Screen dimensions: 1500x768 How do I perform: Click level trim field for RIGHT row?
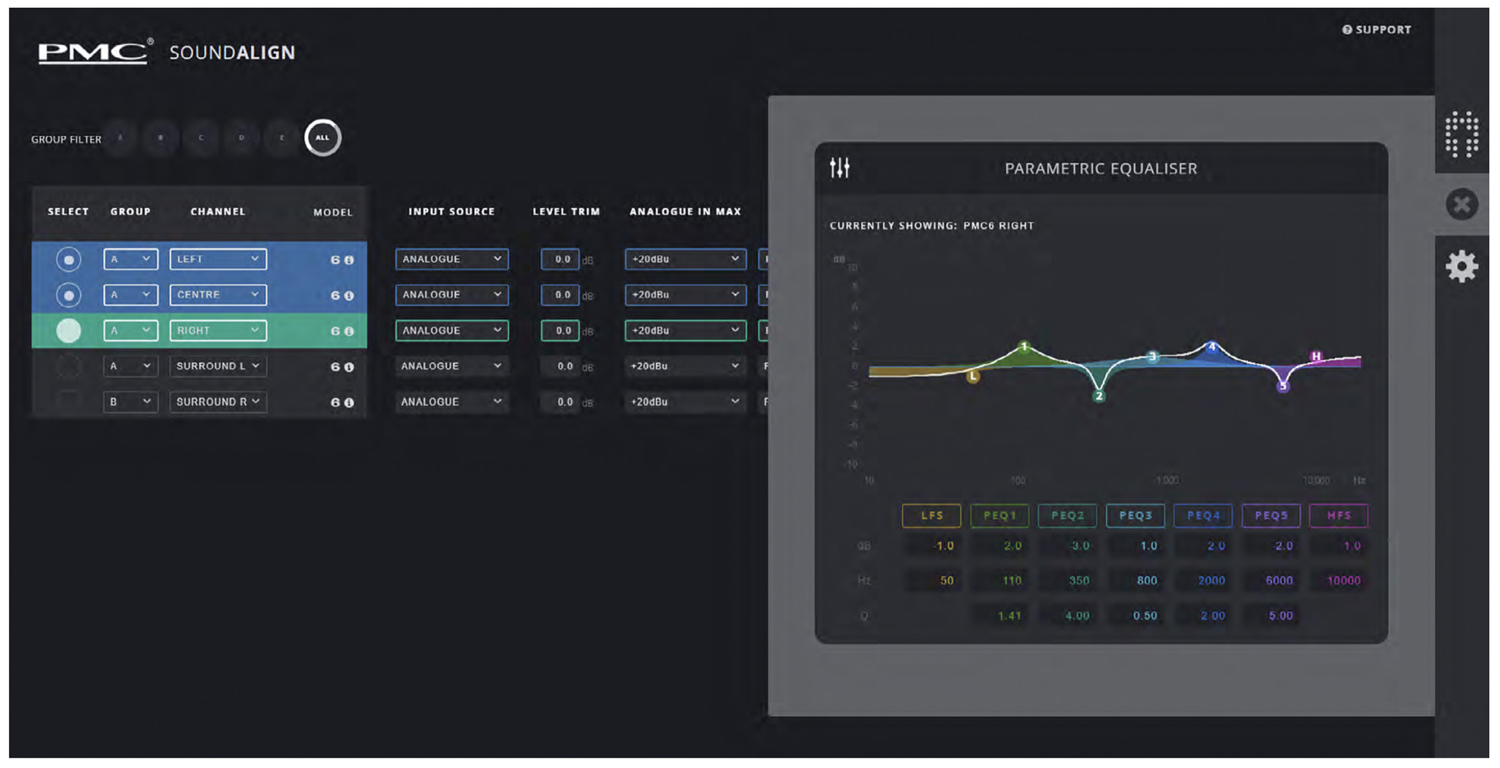560,330
